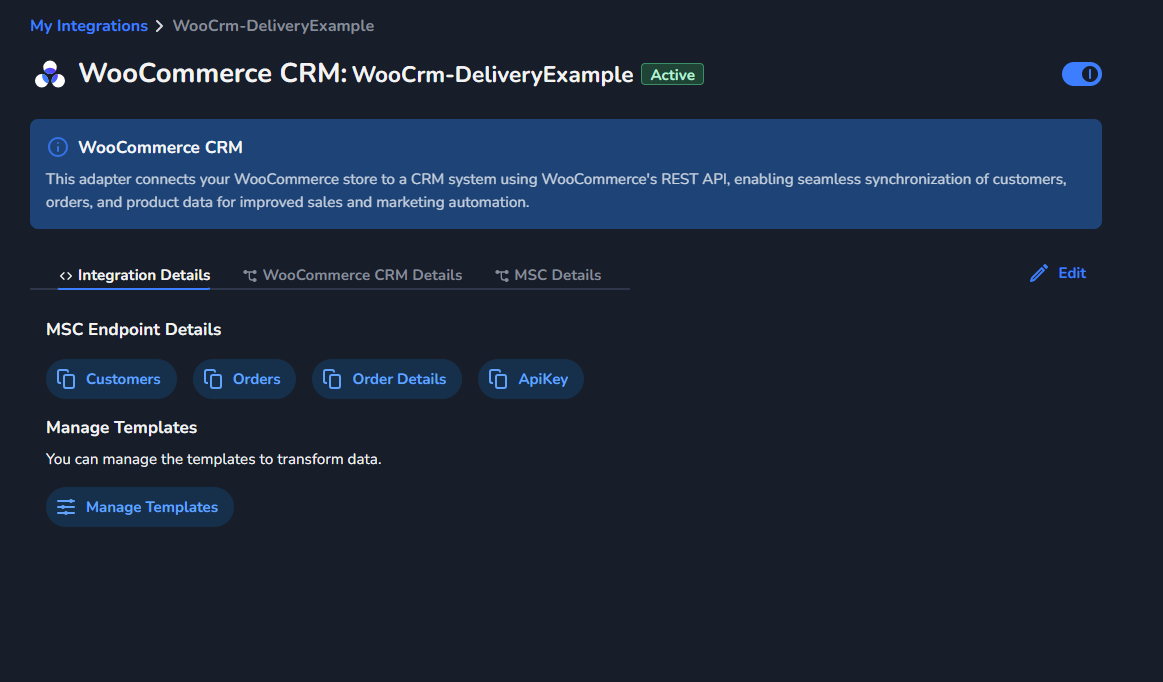Screen dimensions: 1163x682
Task: Click the WooCommerce CRM logo icon
Action: click(x=50, y=74)
